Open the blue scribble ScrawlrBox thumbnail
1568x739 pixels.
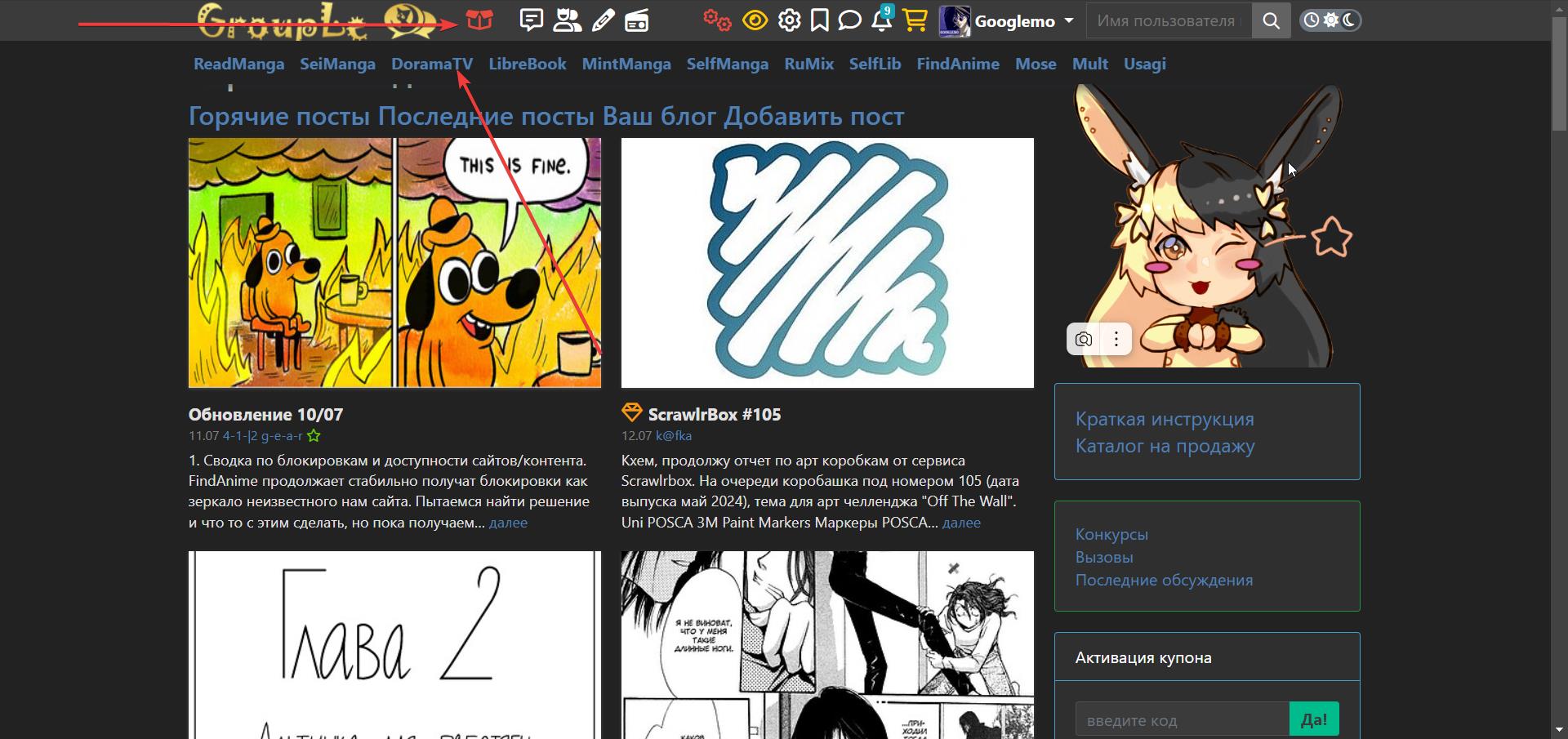point(827,262)
